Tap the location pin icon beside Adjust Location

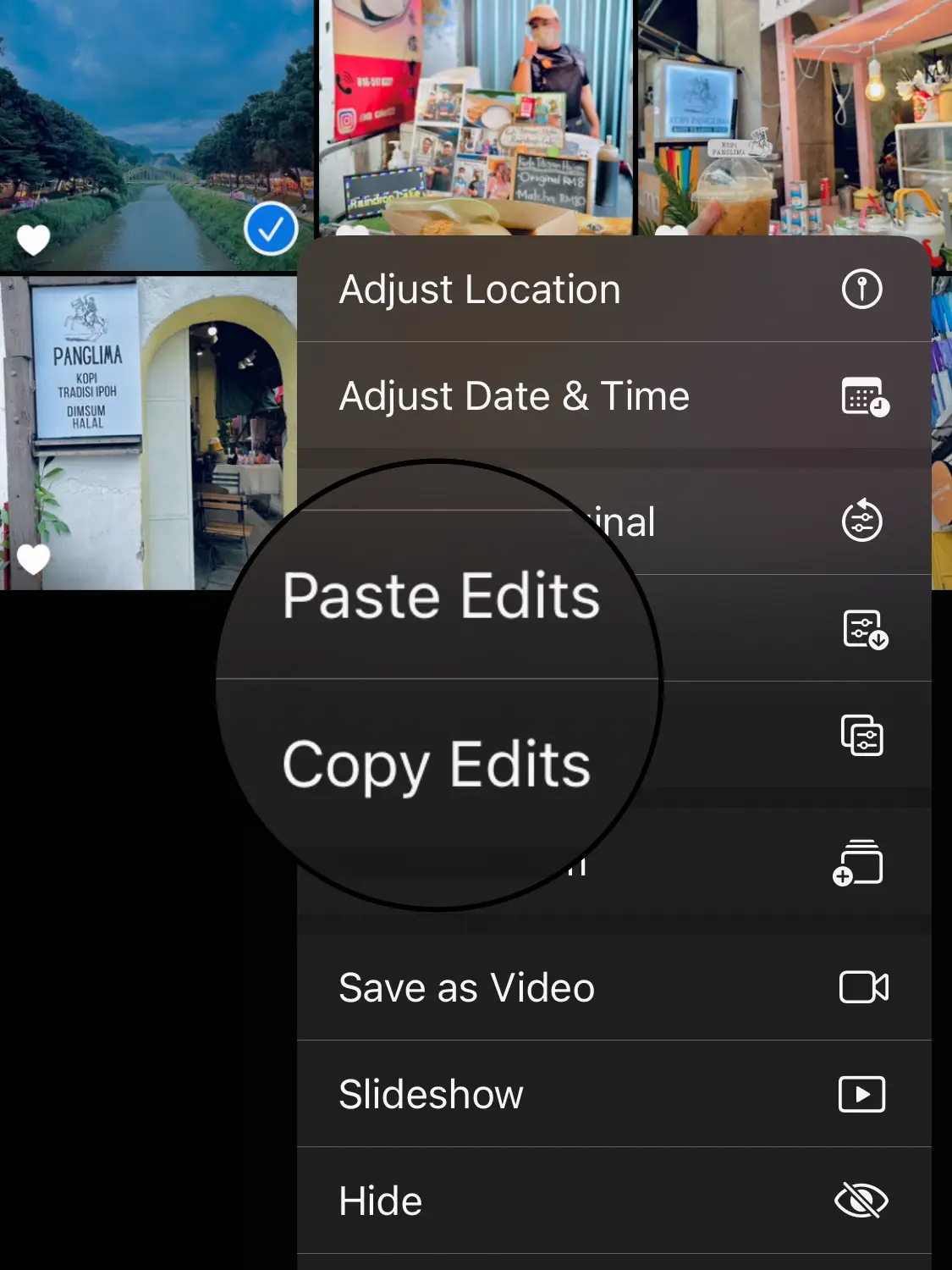coord(861,290)
